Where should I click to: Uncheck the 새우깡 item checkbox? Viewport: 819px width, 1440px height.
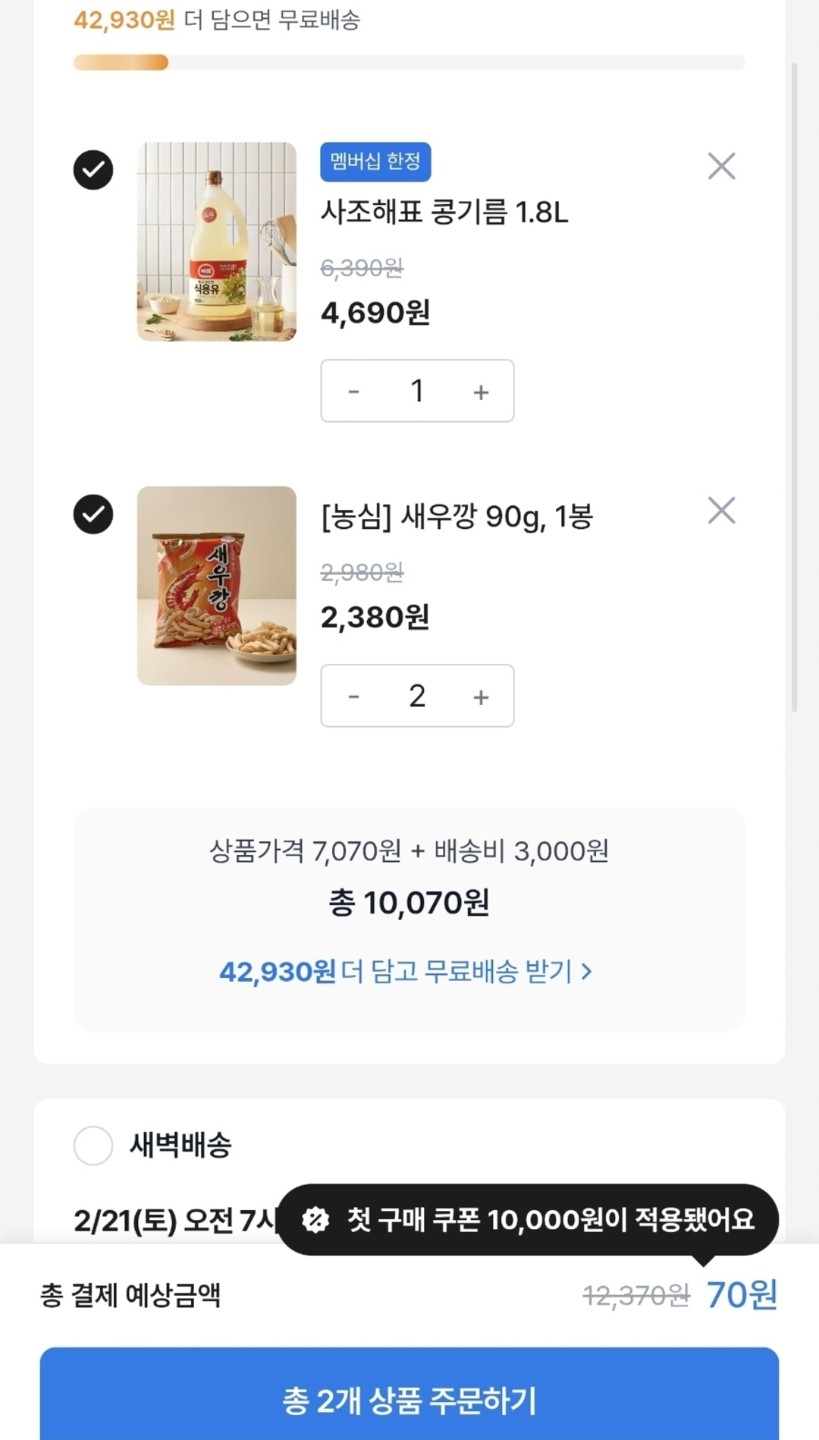point(93,514)
